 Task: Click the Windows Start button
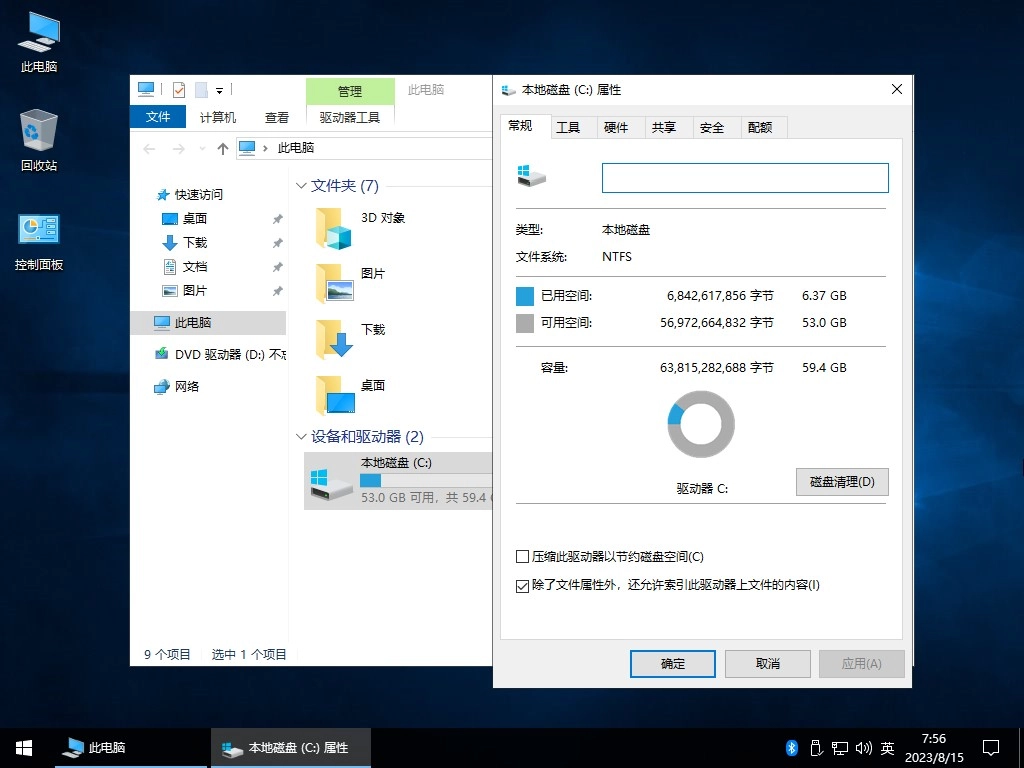[22, 747]
